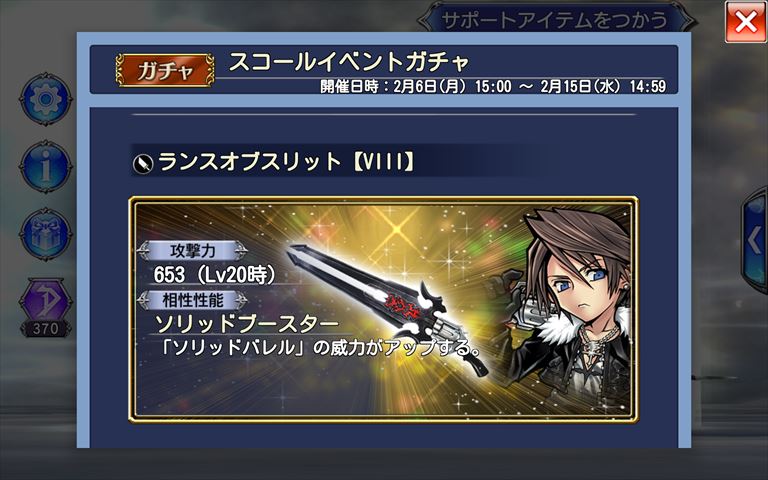This screenshot has width=768, height=480.
Task: Open the gear settings icon
Action: point(46,99)
